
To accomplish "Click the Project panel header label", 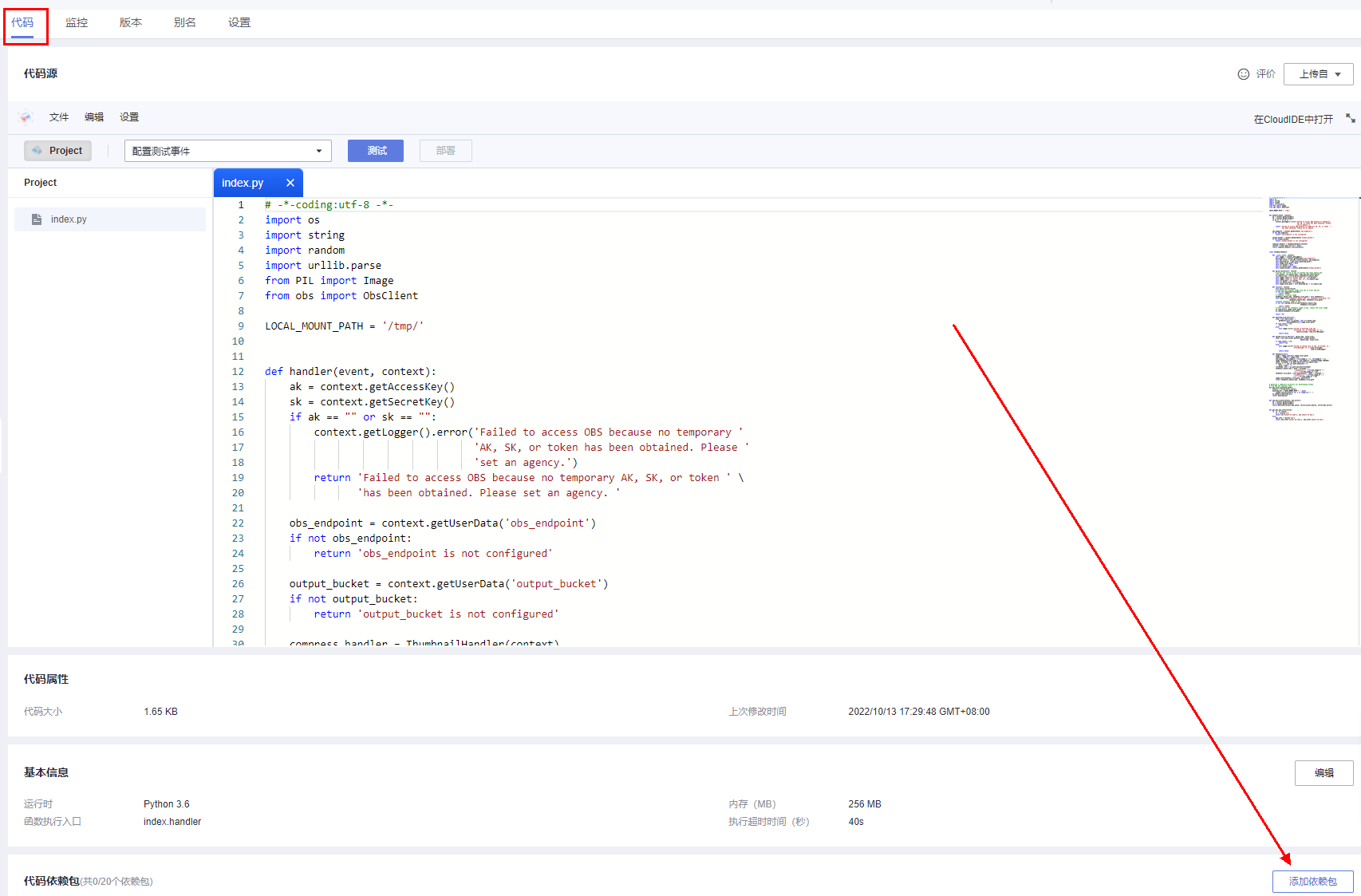I will (41, 183).
